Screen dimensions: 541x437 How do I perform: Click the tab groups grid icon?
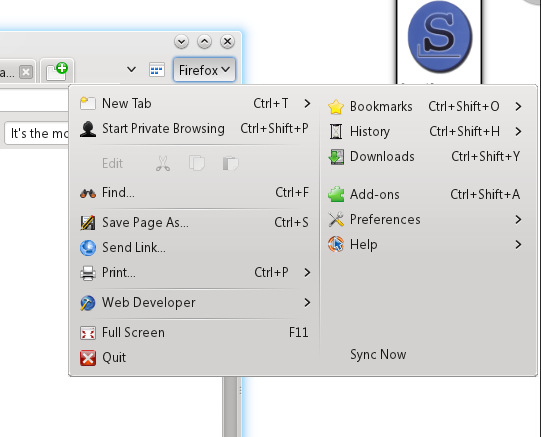pyautogui.click(x=157, y=70)
